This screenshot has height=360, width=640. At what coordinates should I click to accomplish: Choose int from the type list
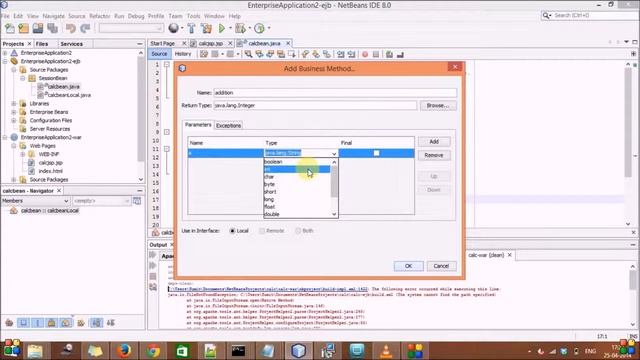click(297, 169)
